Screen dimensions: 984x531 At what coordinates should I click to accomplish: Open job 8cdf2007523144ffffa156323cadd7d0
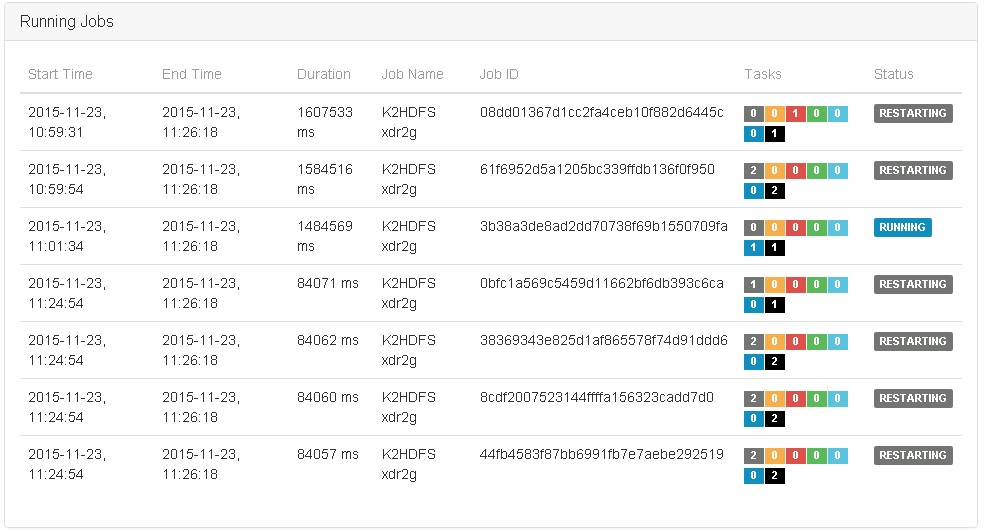[597, 397]
